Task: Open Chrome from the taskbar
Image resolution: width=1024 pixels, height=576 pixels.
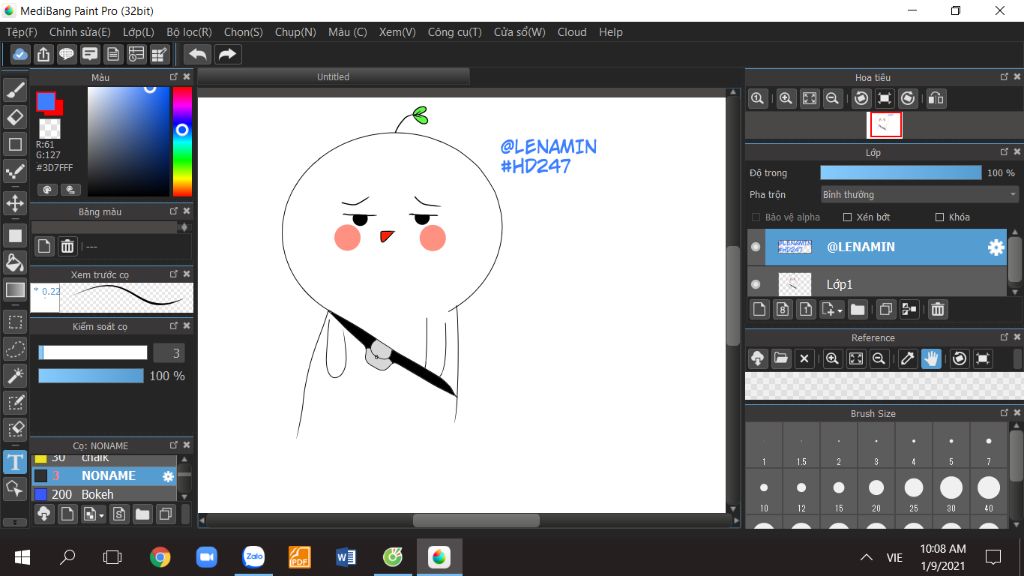Action: pos(160,557)
